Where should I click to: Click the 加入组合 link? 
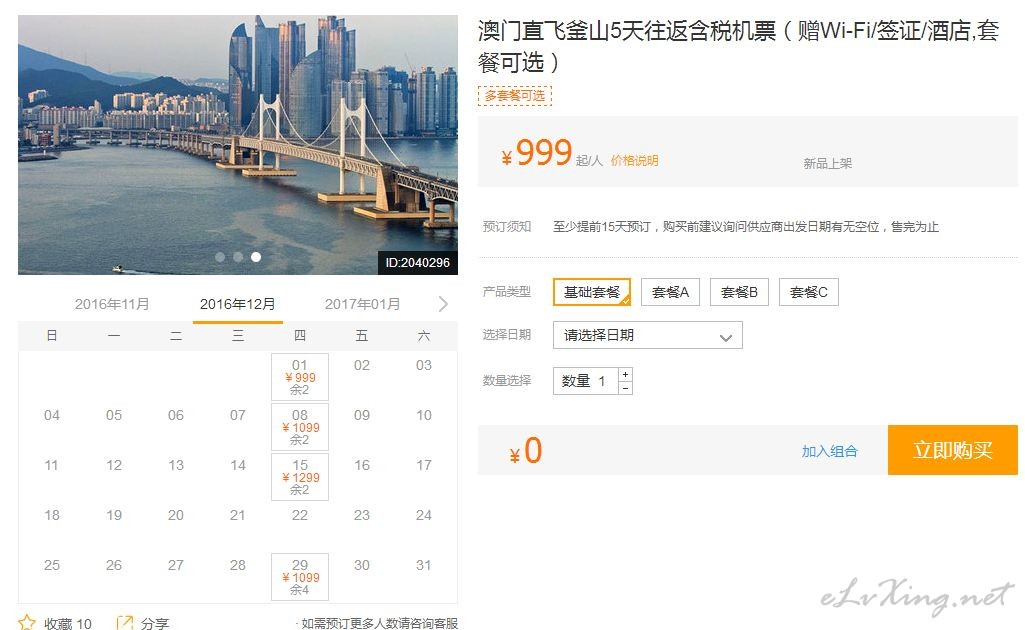coord(830,451)
